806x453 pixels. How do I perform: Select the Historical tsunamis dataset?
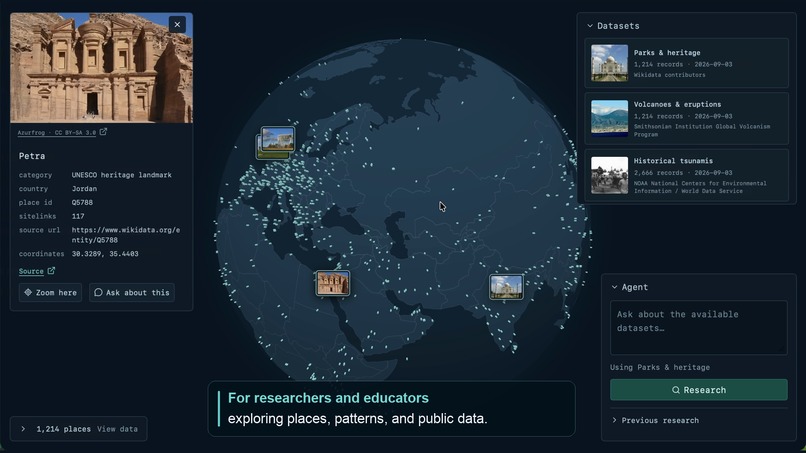(686, 175)
